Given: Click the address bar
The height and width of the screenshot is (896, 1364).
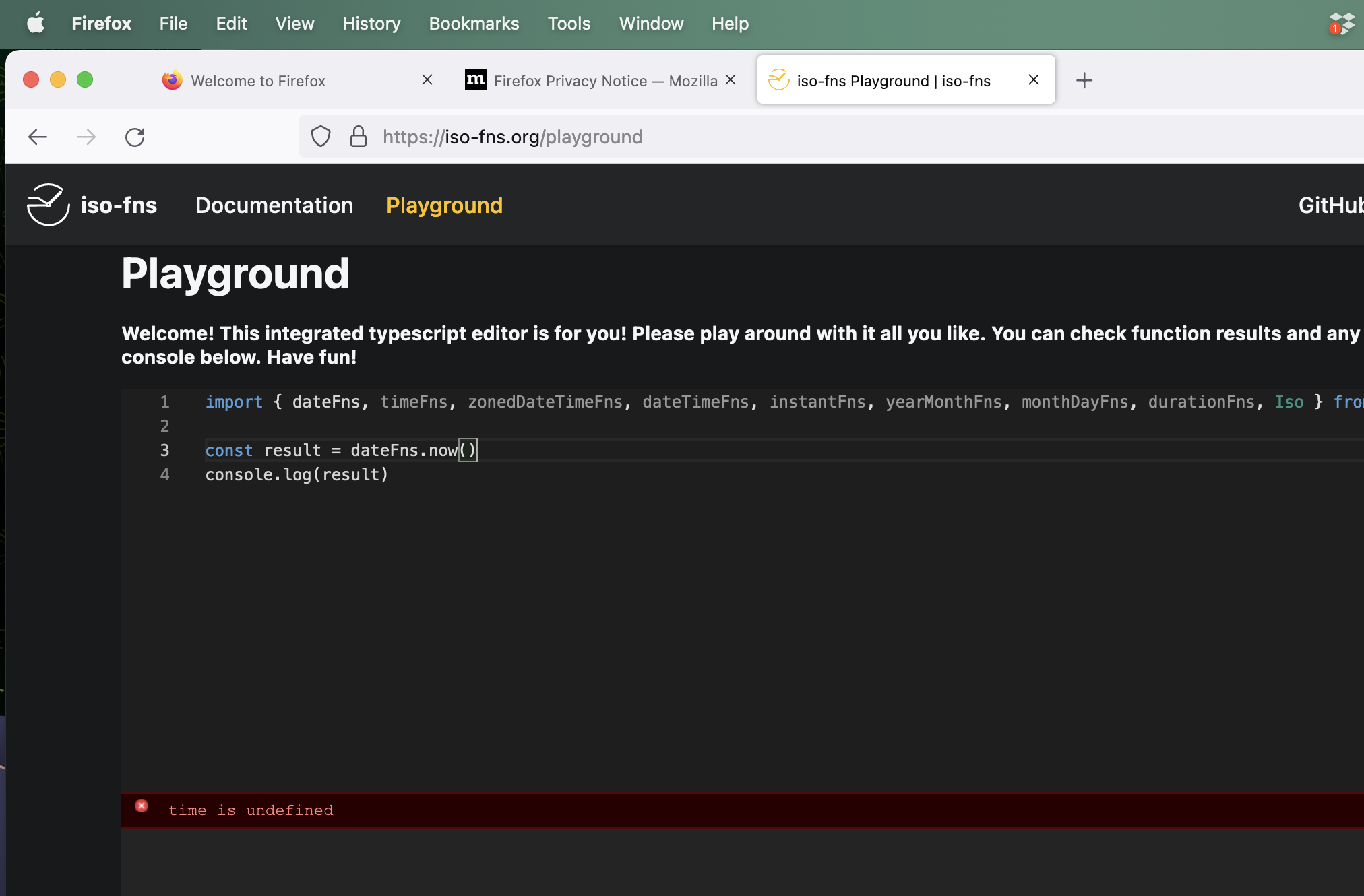Looking at the screenshot, I should [607, 136].
